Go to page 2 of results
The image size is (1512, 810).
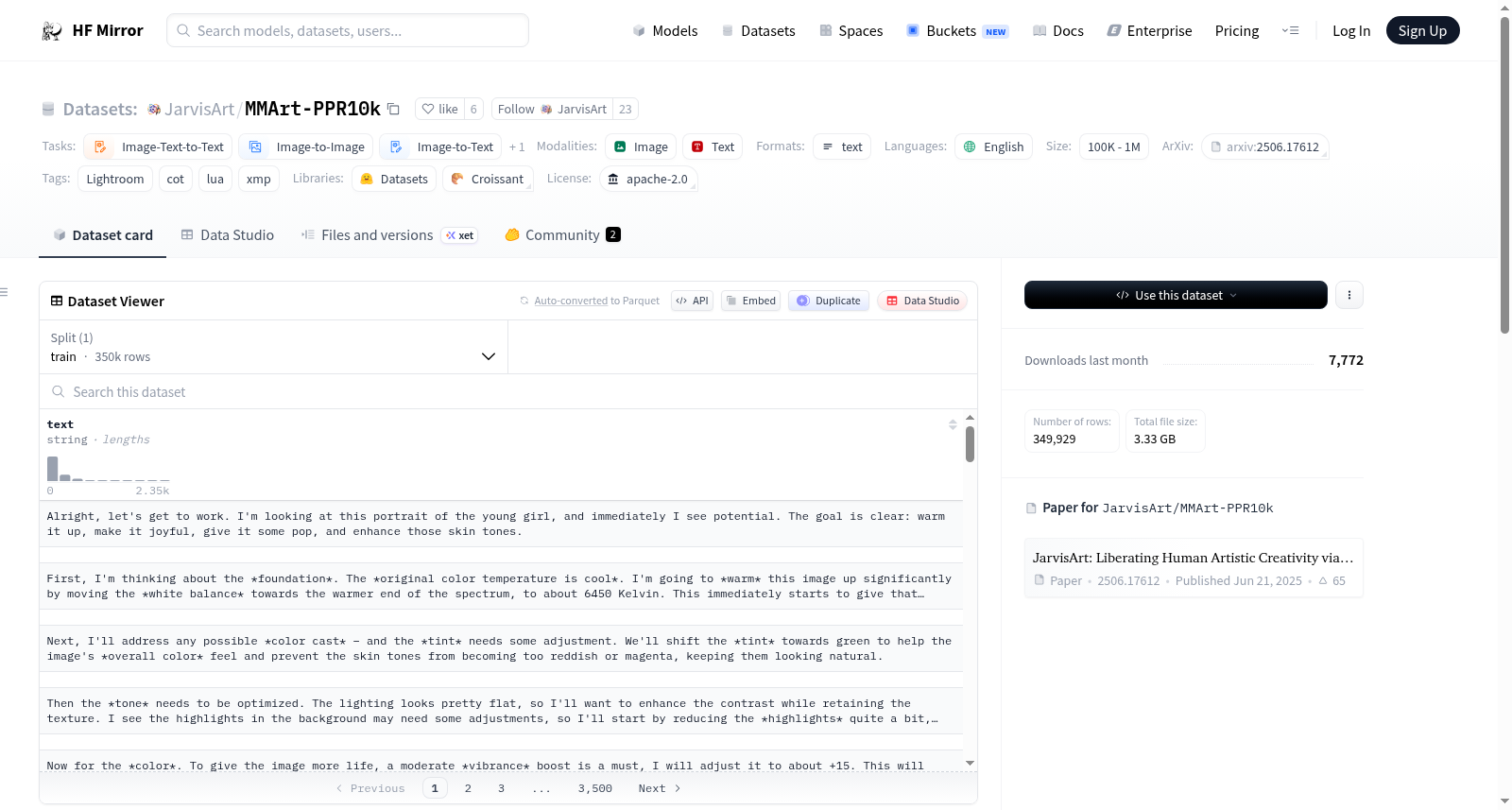coord(468,788)
